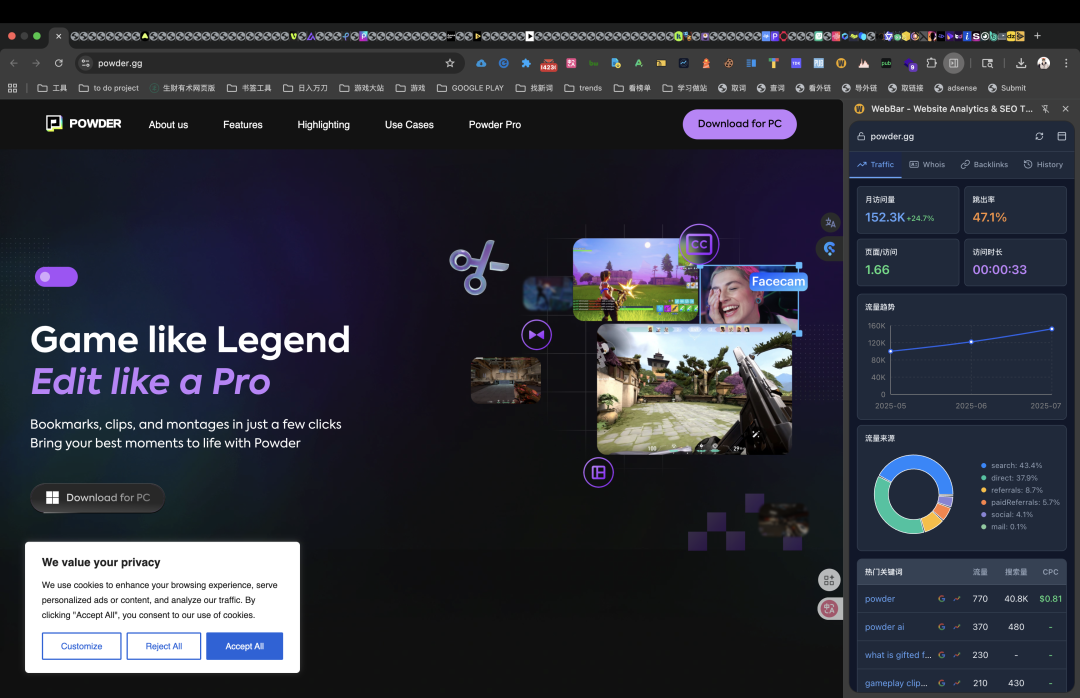Click the Powder logo
Viewport: 1080px width, 698px height.
pyautogui.click(x=83, y=123)
